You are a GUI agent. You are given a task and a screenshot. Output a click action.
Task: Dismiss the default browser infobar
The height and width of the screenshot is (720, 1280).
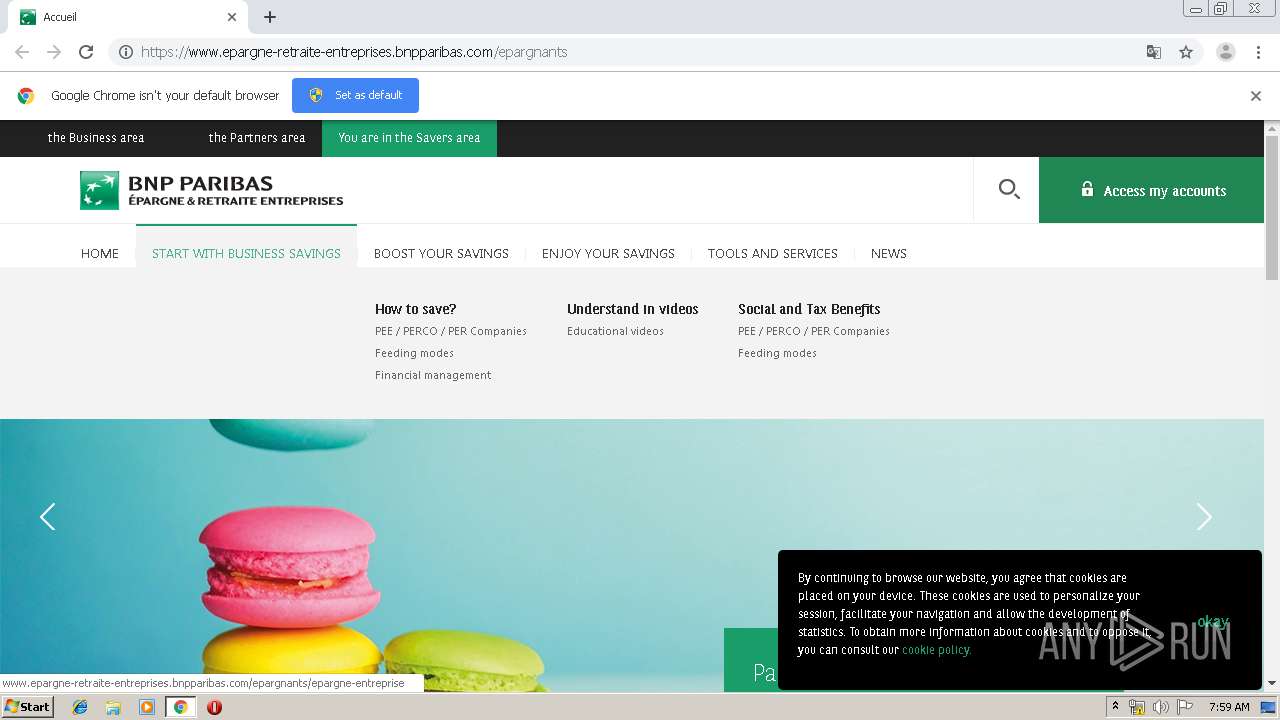coord(1255,96)
